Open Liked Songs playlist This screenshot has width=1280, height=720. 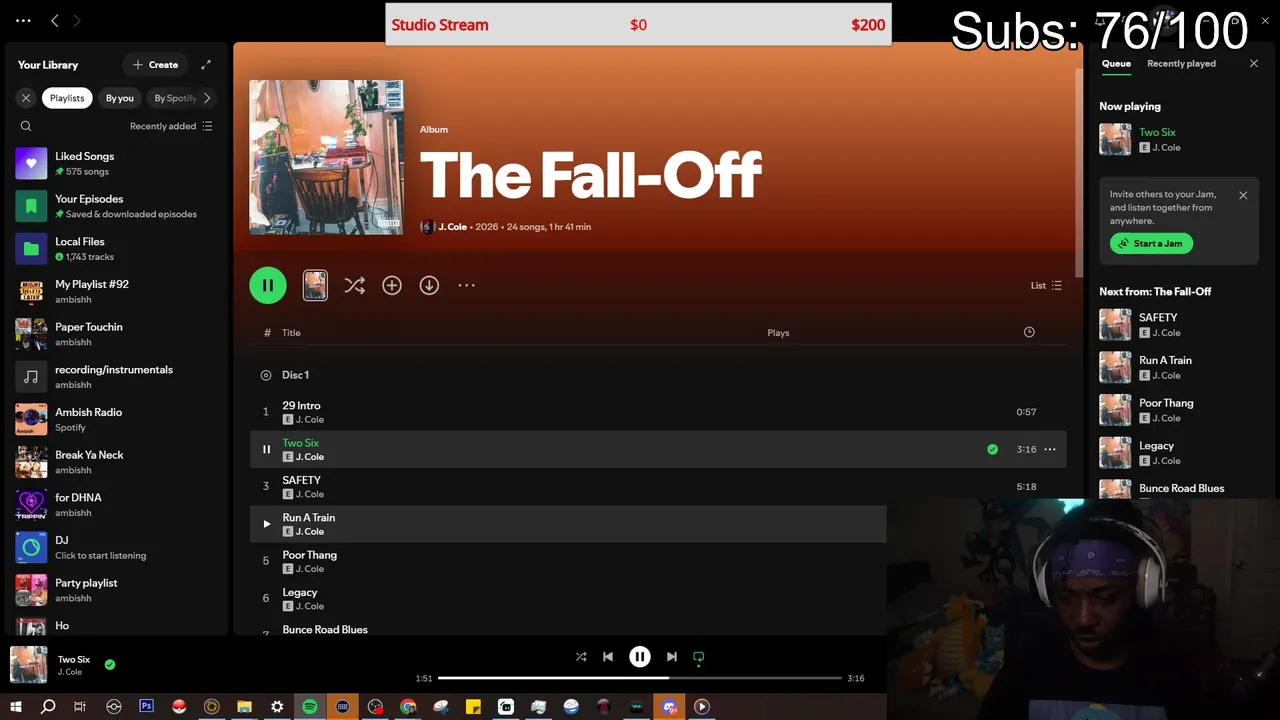[115, 163]
